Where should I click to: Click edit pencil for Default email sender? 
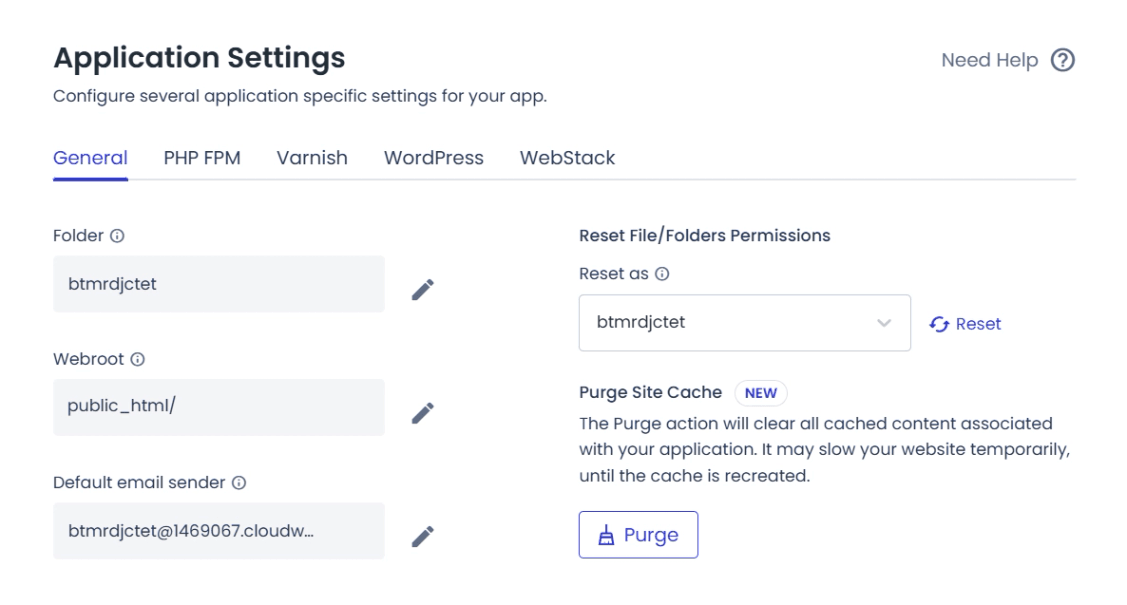click(423, 536)
